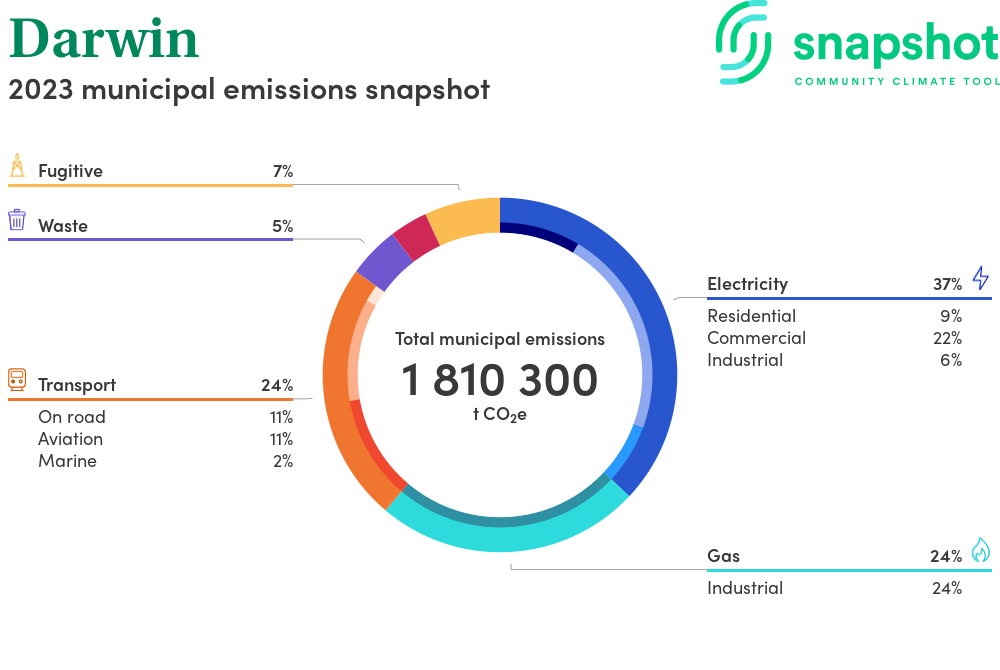Click the Transport bus icon
The image size is (1000, 670).
(17, 380)
